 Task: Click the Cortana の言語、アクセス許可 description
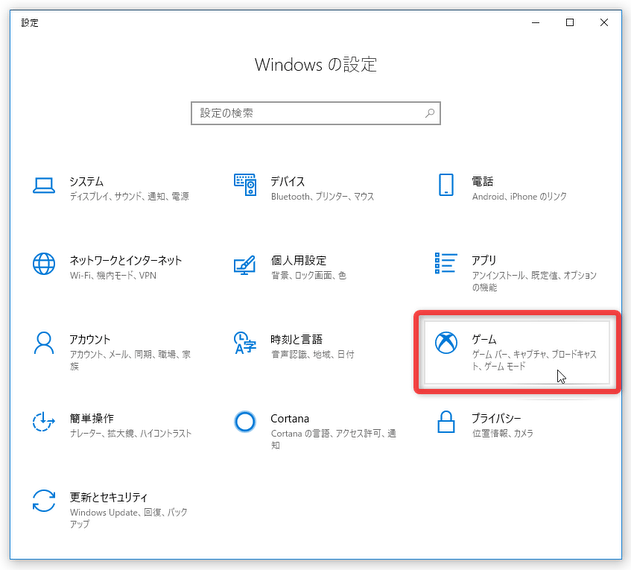(333, 439)
